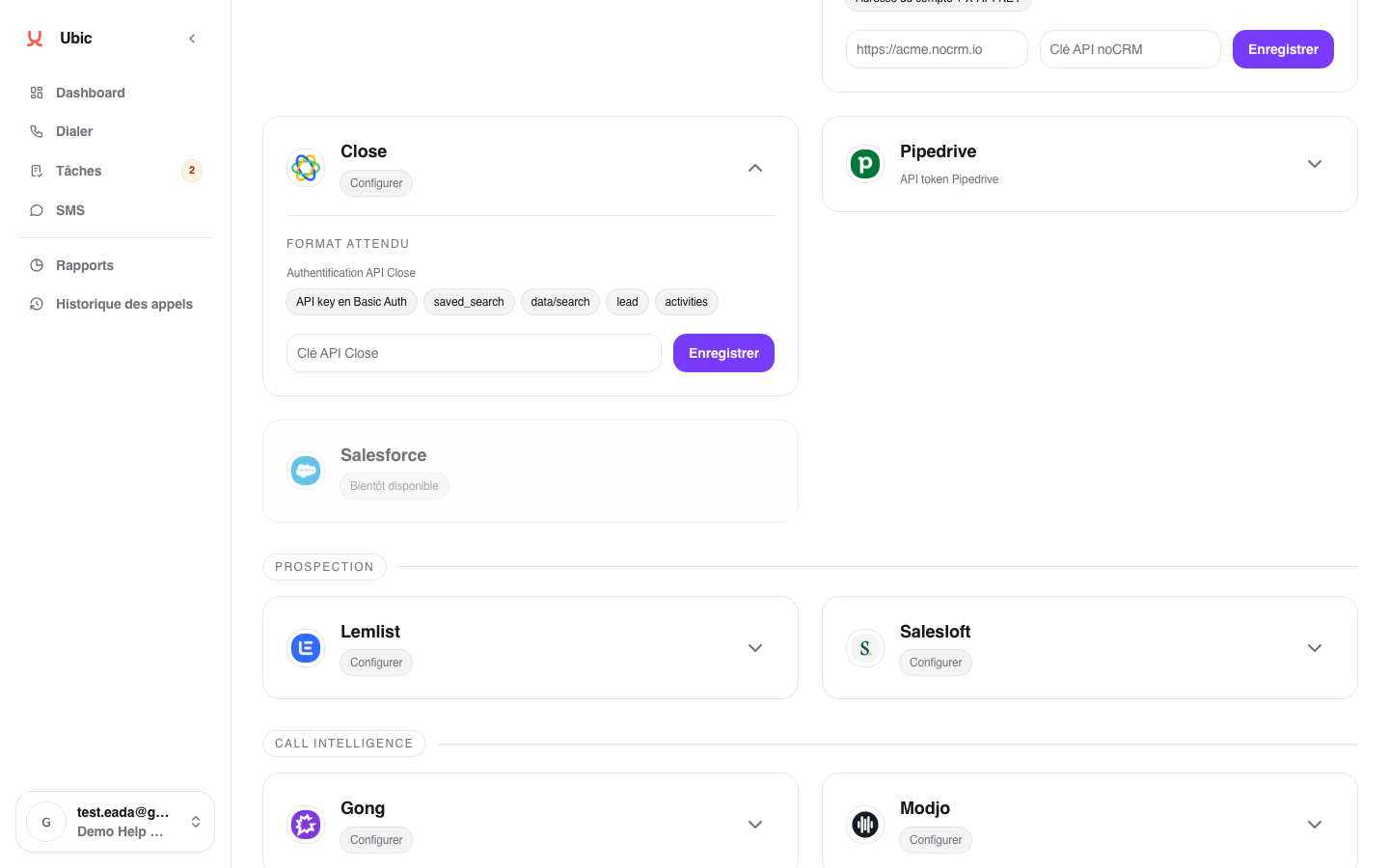Click the Ubic logo icon
1389x868 pixels.
pyautogui.click(x=35, y=39)
